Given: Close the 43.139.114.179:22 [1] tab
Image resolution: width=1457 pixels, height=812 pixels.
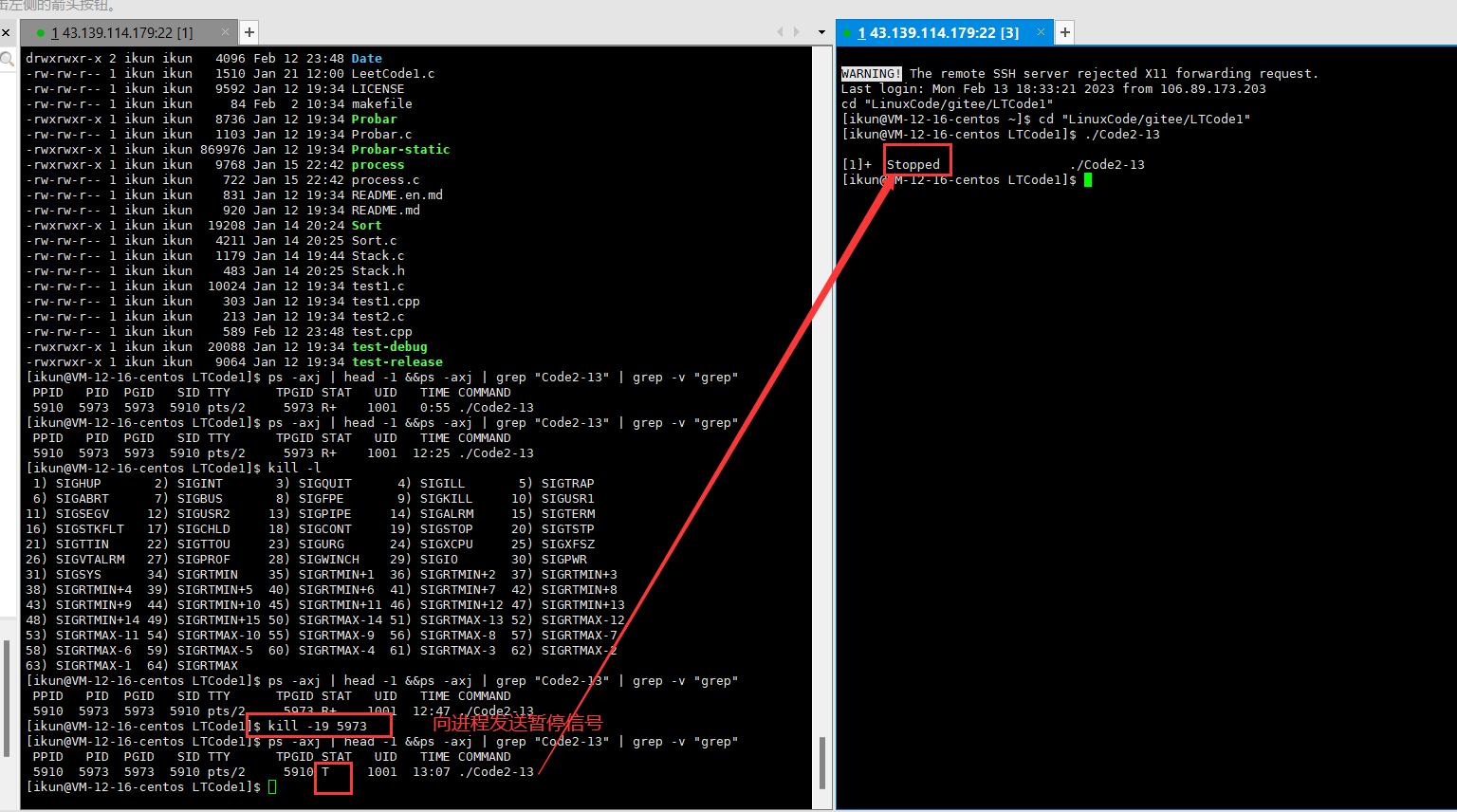Looking at the screenshot, I should [225, 32].
